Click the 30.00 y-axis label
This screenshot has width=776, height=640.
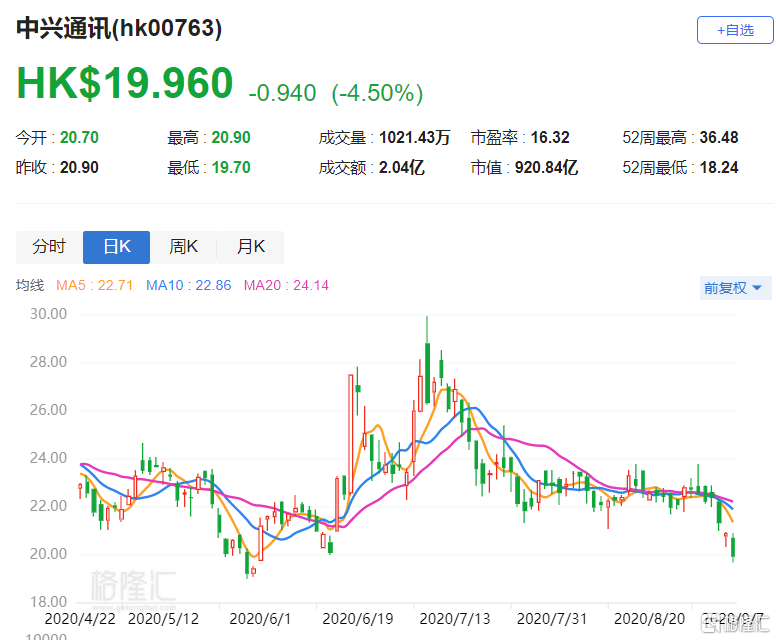click(48, 314)
